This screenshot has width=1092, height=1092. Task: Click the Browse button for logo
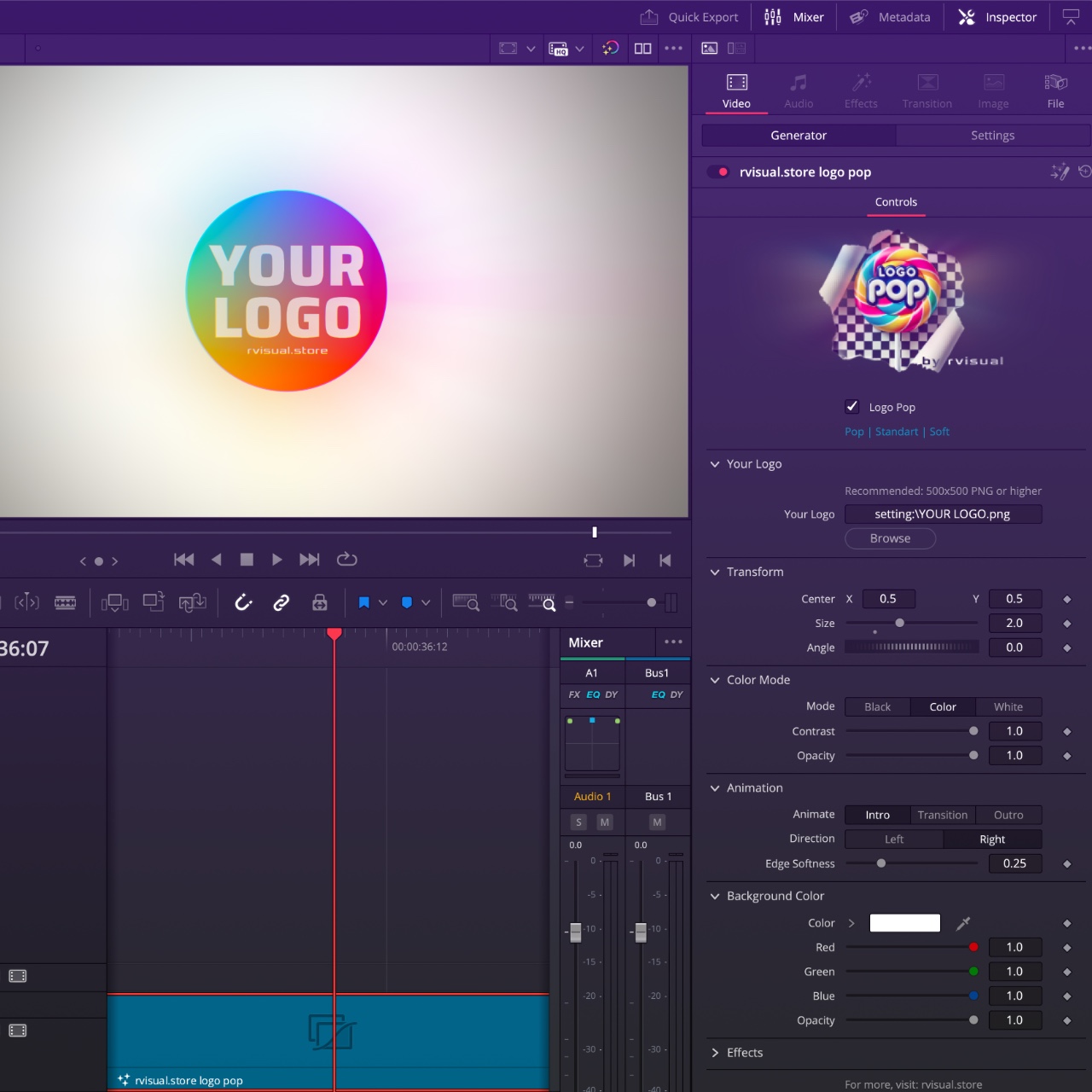[x=890, y=539]
